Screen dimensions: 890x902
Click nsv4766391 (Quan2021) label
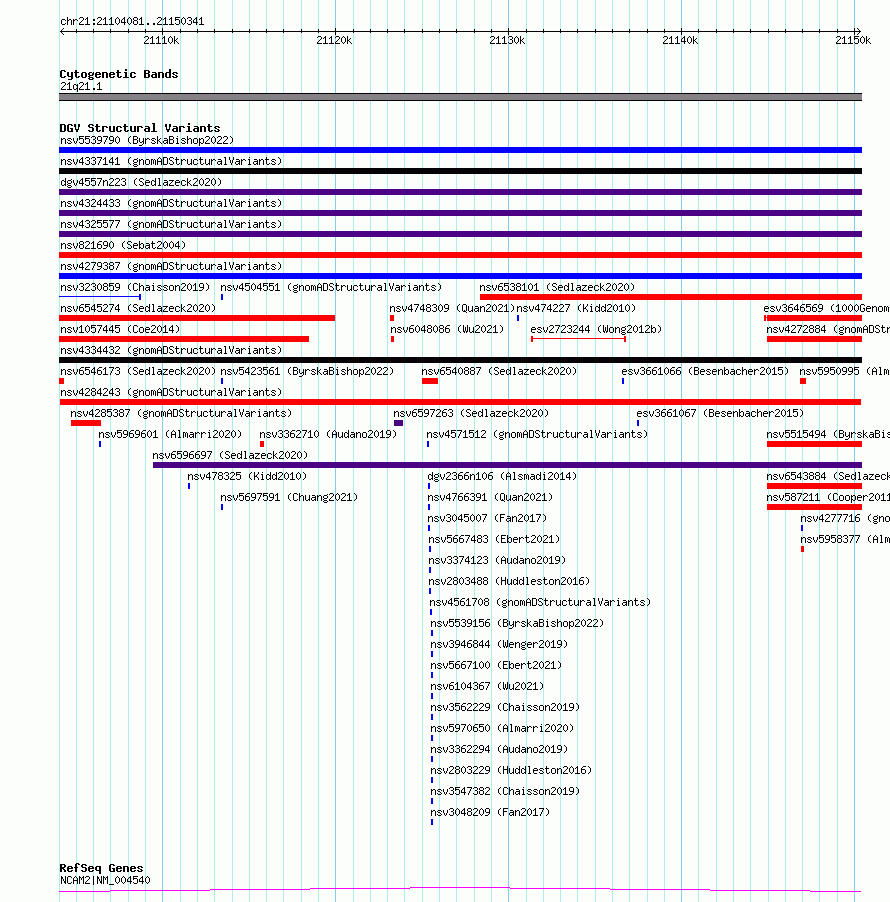pos(490,498)
